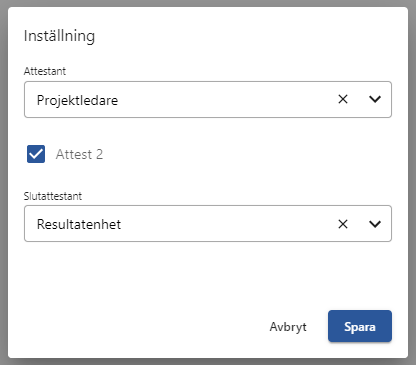Click the Inställning dialog title
This screenshot has width=416, height=365.
(x=59, y=36)
